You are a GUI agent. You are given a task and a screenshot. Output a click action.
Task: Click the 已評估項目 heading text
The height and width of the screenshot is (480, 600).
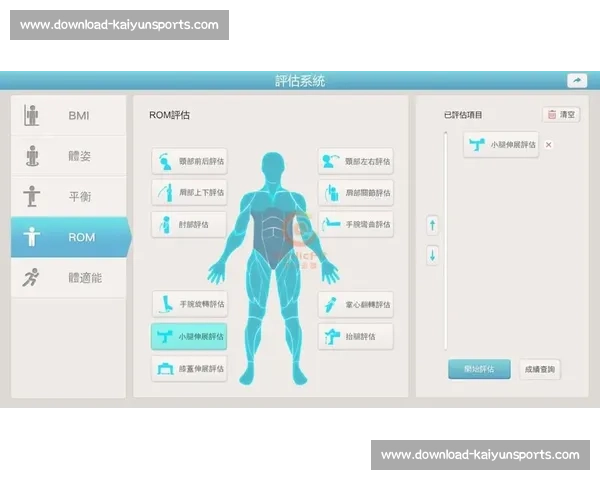click(x=463, y=115)
